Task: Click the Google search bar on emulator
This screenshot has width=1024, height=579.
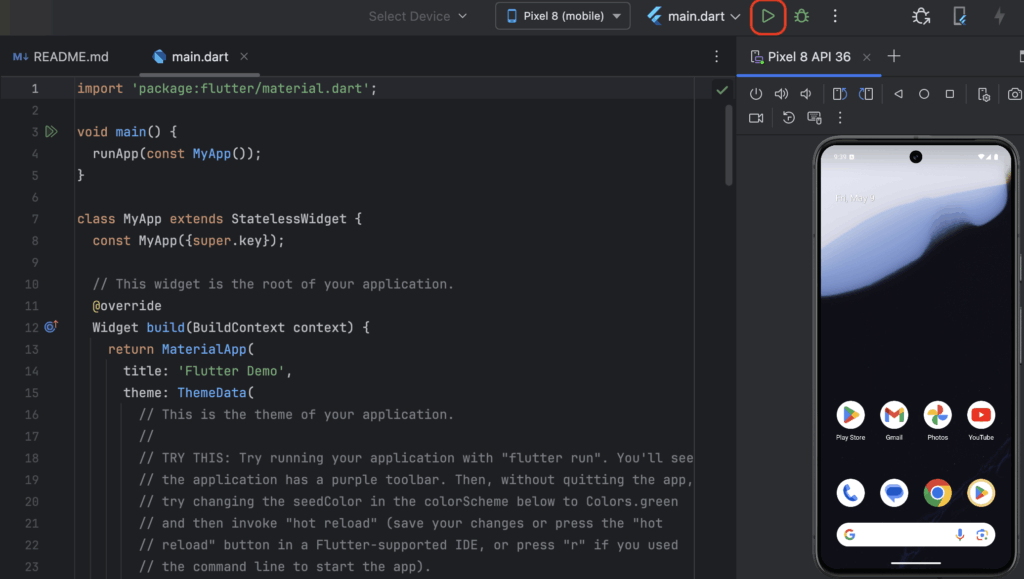Action: coord(916,535)
